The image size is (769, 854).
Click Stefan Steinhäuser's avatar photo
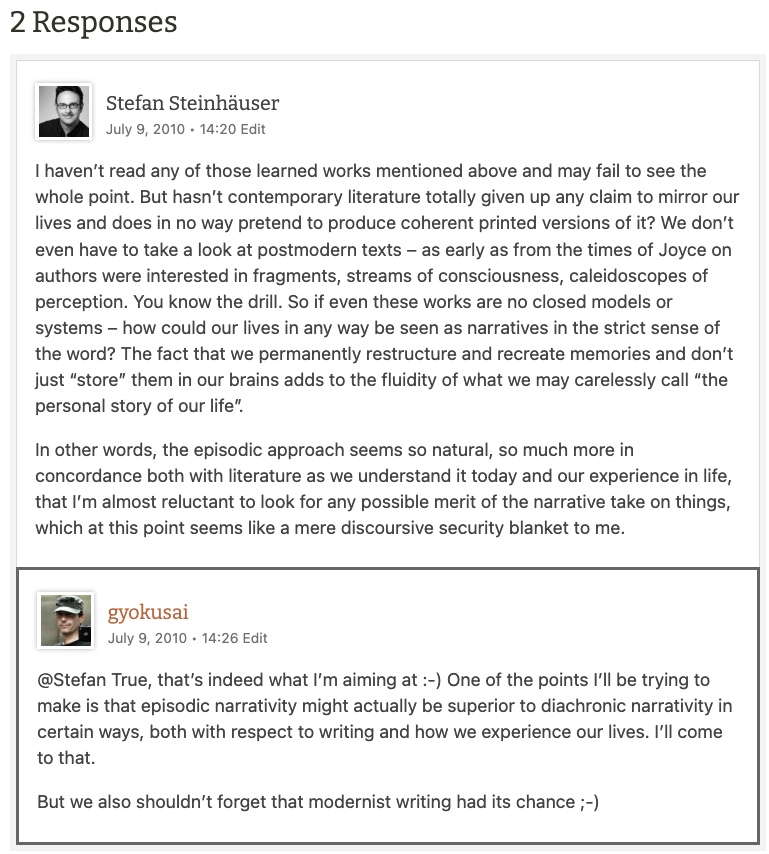pyautogui.click(x=64, y=110)
